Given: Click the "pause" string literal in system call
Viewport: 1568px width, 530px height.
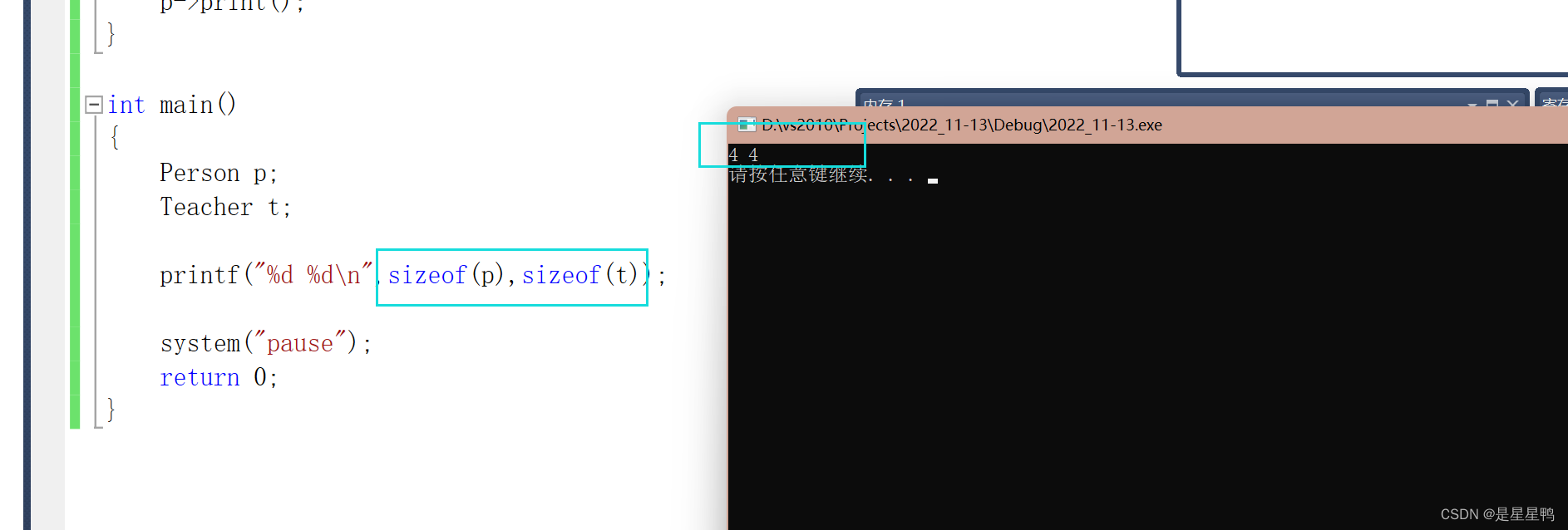Looking at the screenshot, I should (x=299, y=343).
